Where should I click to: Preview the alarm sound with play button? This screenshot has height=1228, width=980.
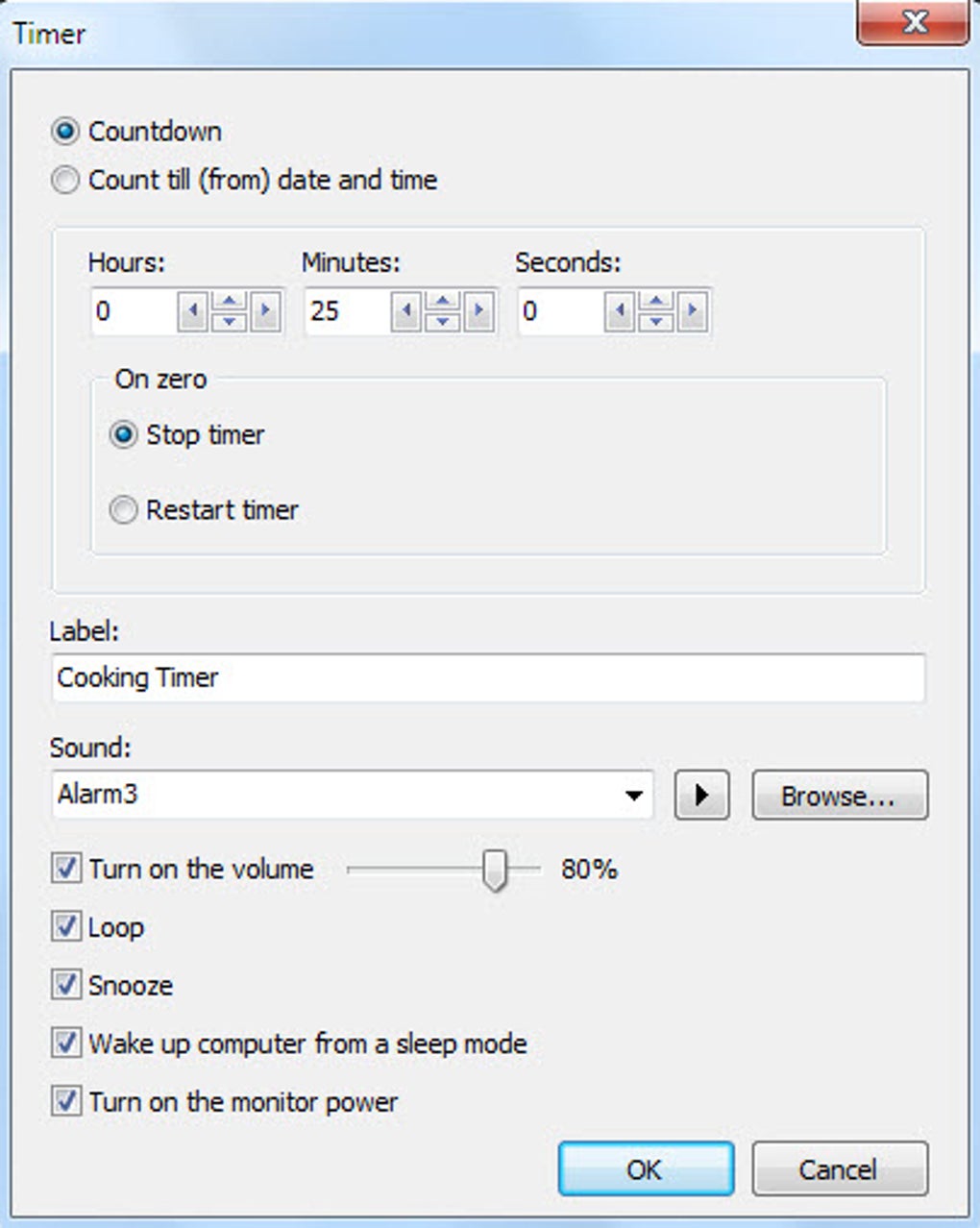point(701,795)
